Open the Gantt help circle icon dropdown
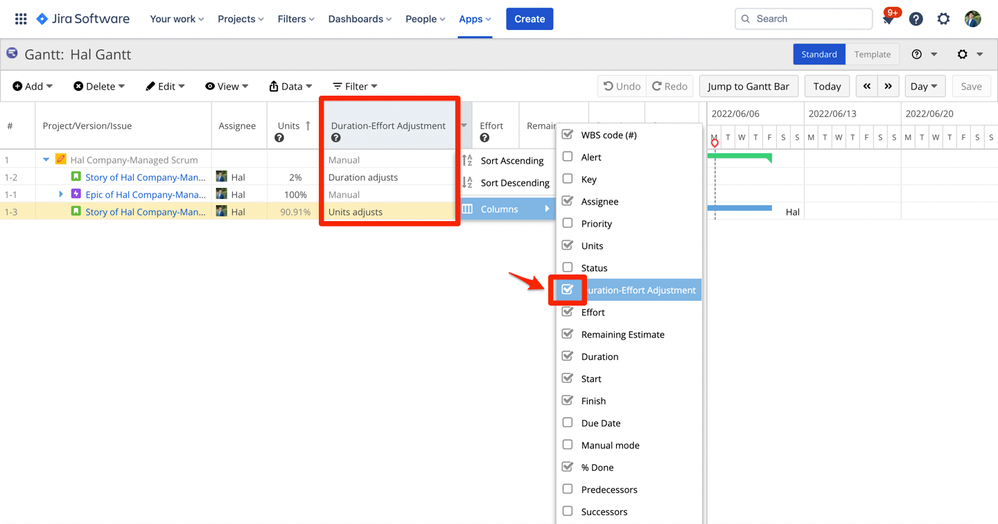 click(924, 55)
